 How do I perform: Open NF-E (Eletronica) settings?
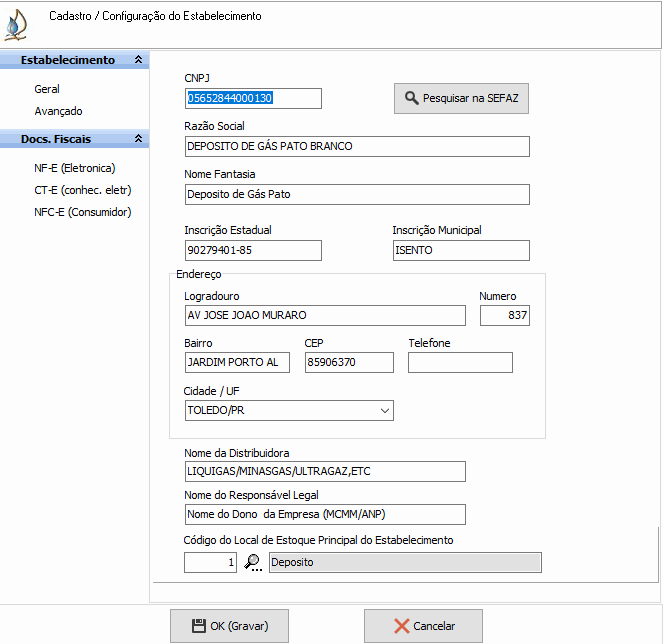[x=74, y=168]
